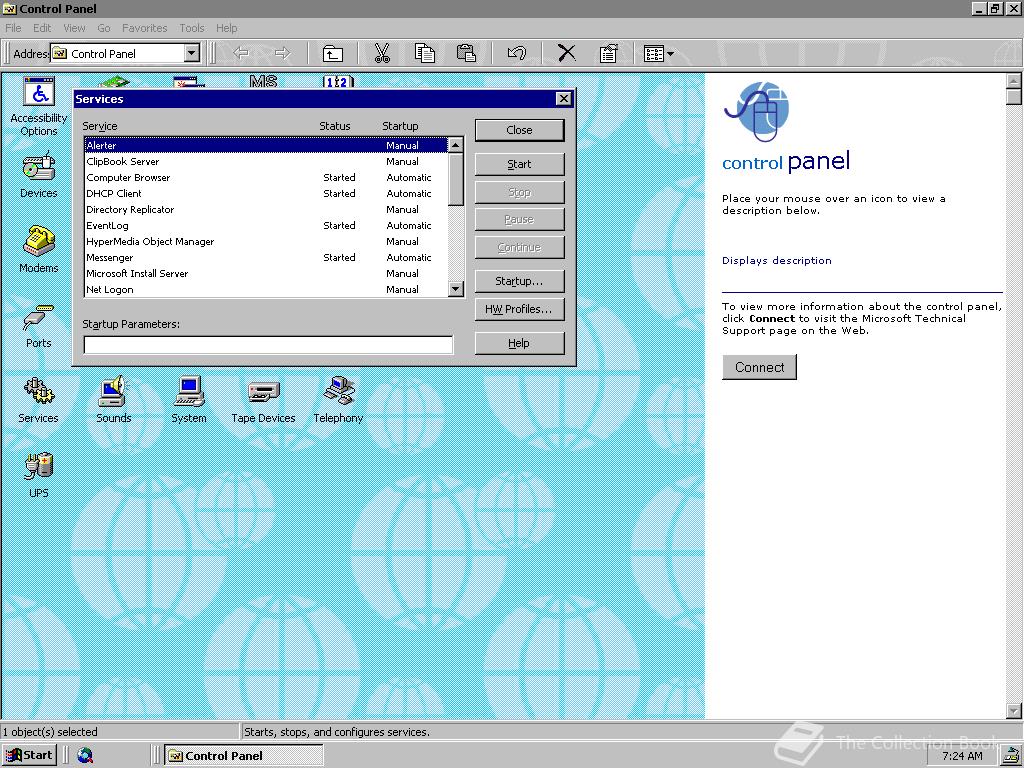Click the Control Panel title bar icon

coord(9,8)
